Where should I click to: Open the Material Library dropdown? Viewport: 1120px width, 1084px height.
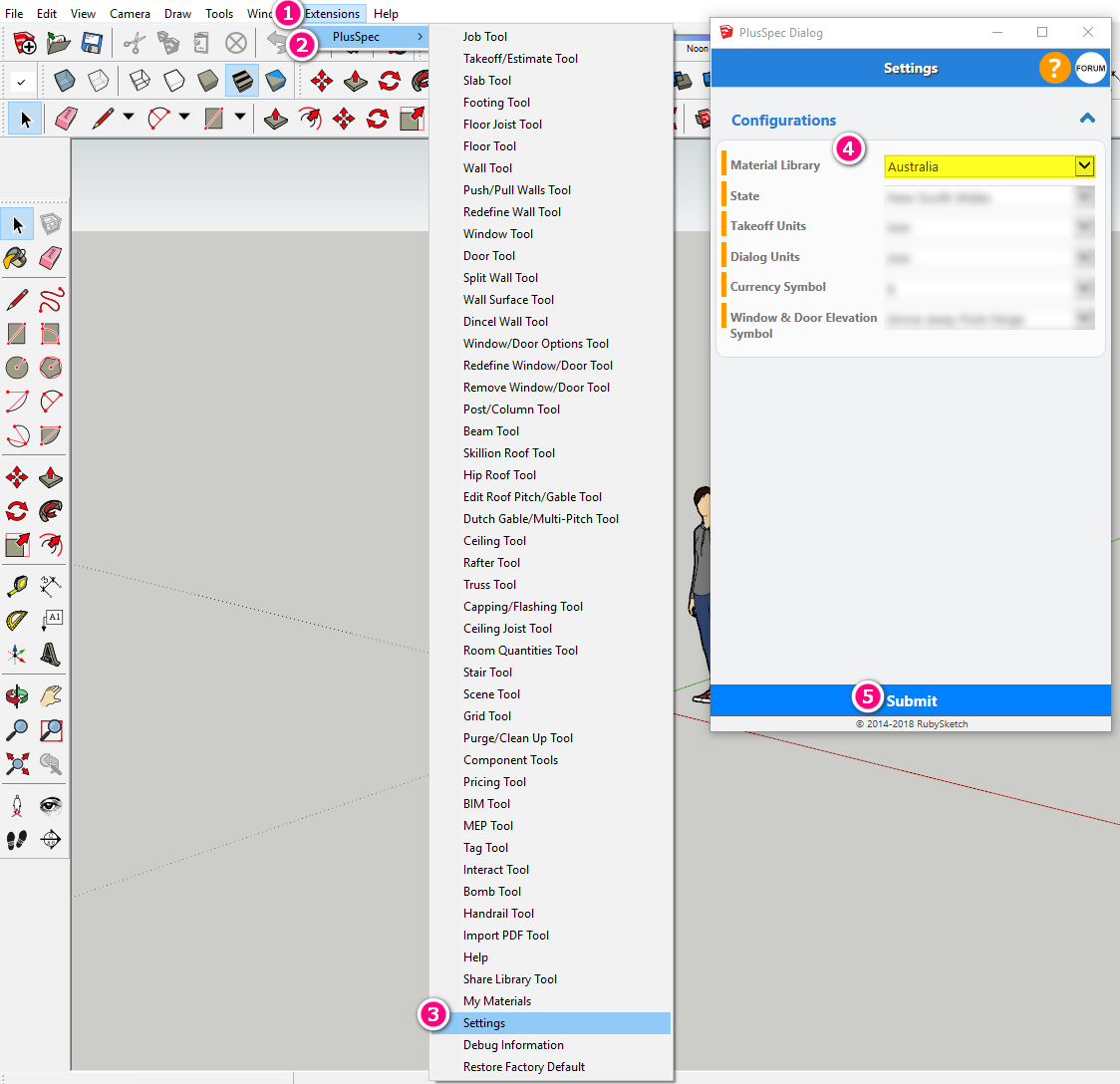point(989,166)
